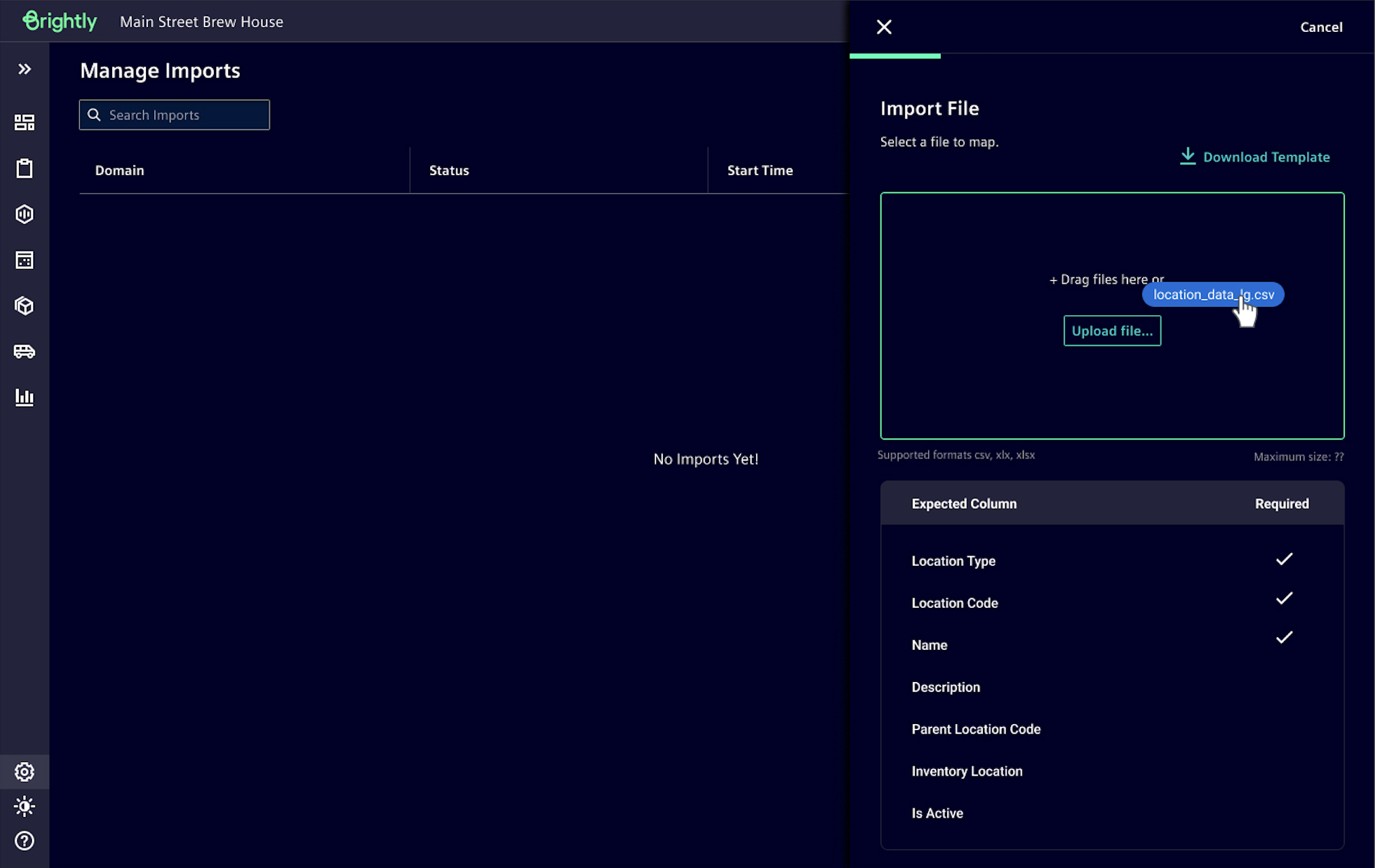Toggle light/dark theme sun icon
Viewport: 1375px width, 868px height.
(24, 806)
